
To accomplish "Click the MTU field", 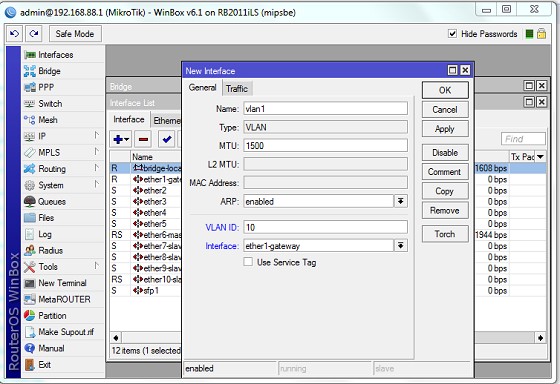I will (x=325, y=145).
